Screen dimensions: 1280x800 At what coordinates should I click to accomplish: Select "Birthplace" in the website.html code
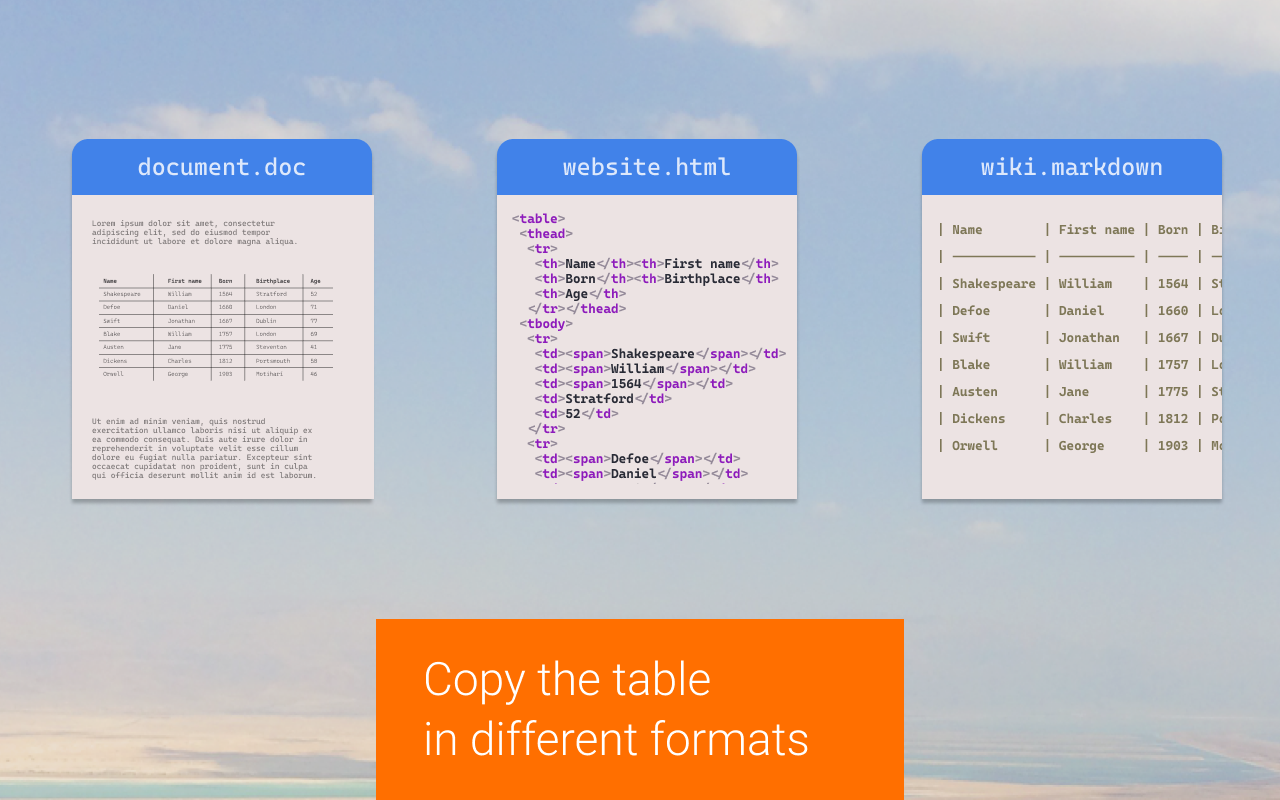[702, 279]
